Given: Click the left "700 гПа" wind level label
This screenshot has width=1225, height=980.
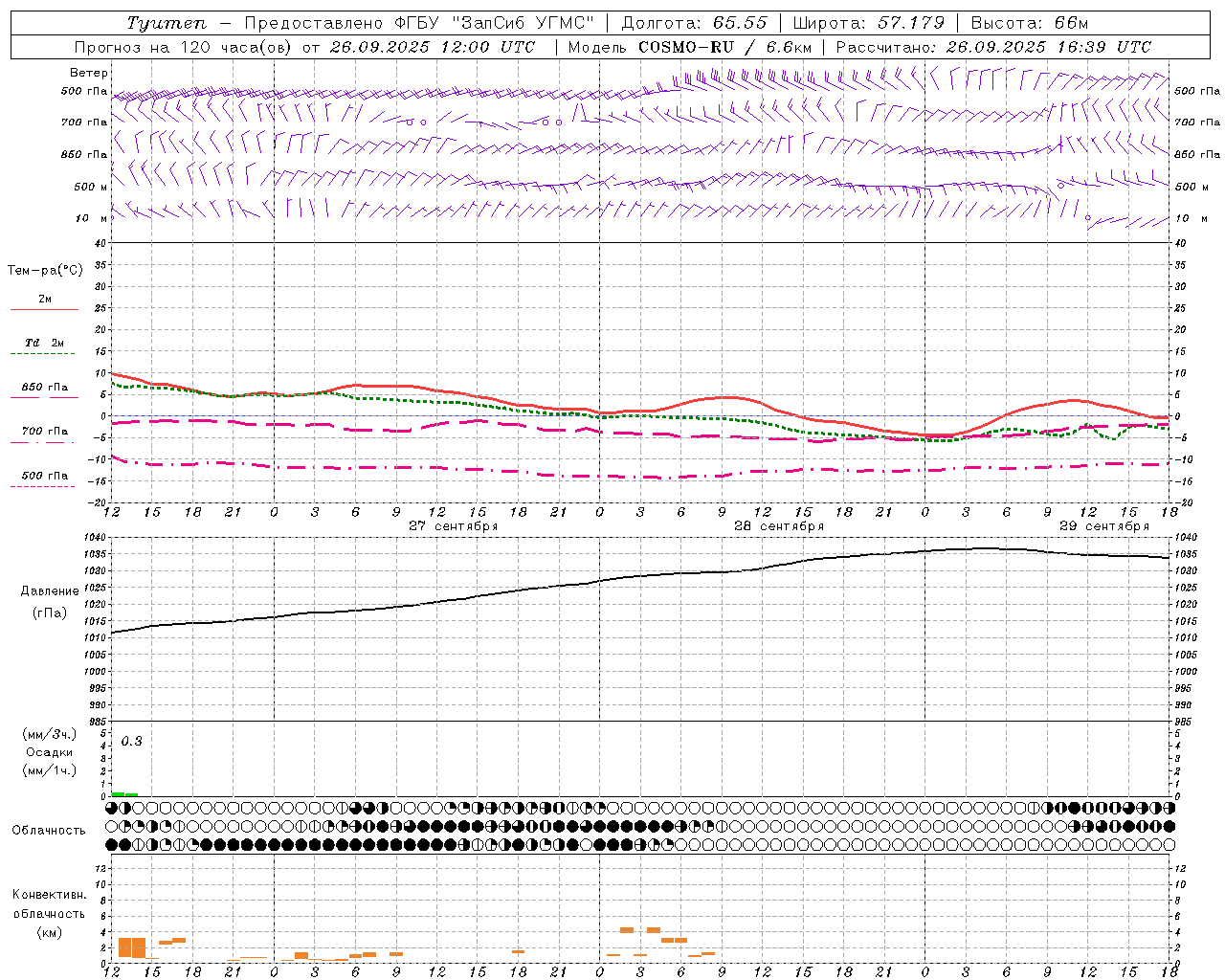Looking at the screenshot, I should coord(84,122).
